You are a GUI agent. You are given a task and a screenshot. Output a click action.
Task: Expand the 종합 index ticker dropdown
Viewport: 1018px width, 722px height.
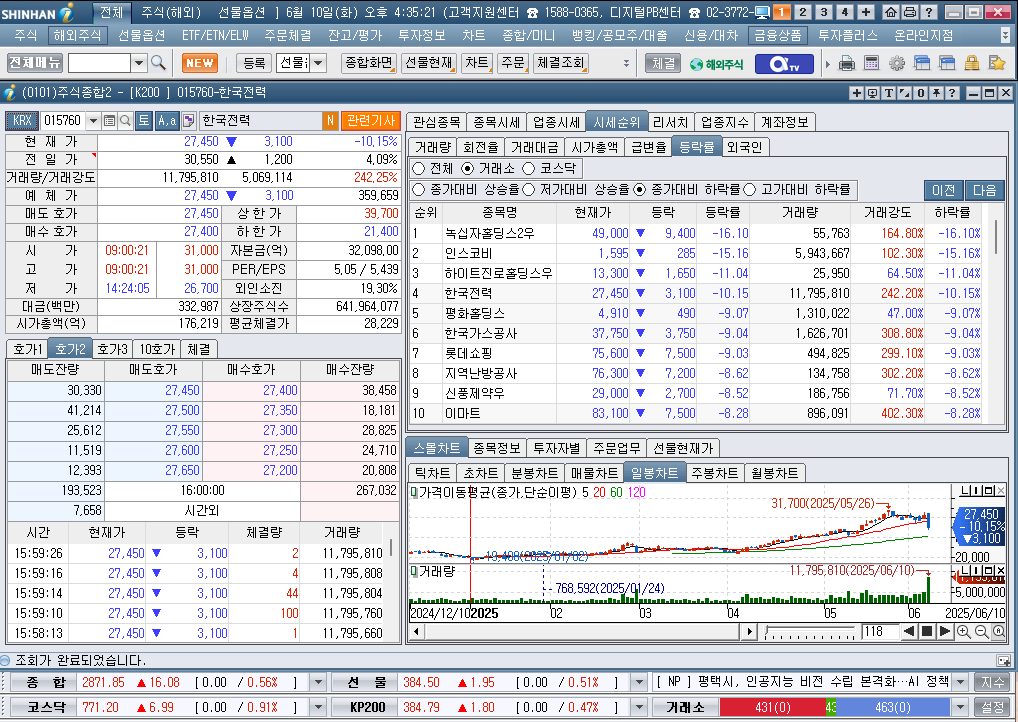point(318,682)
